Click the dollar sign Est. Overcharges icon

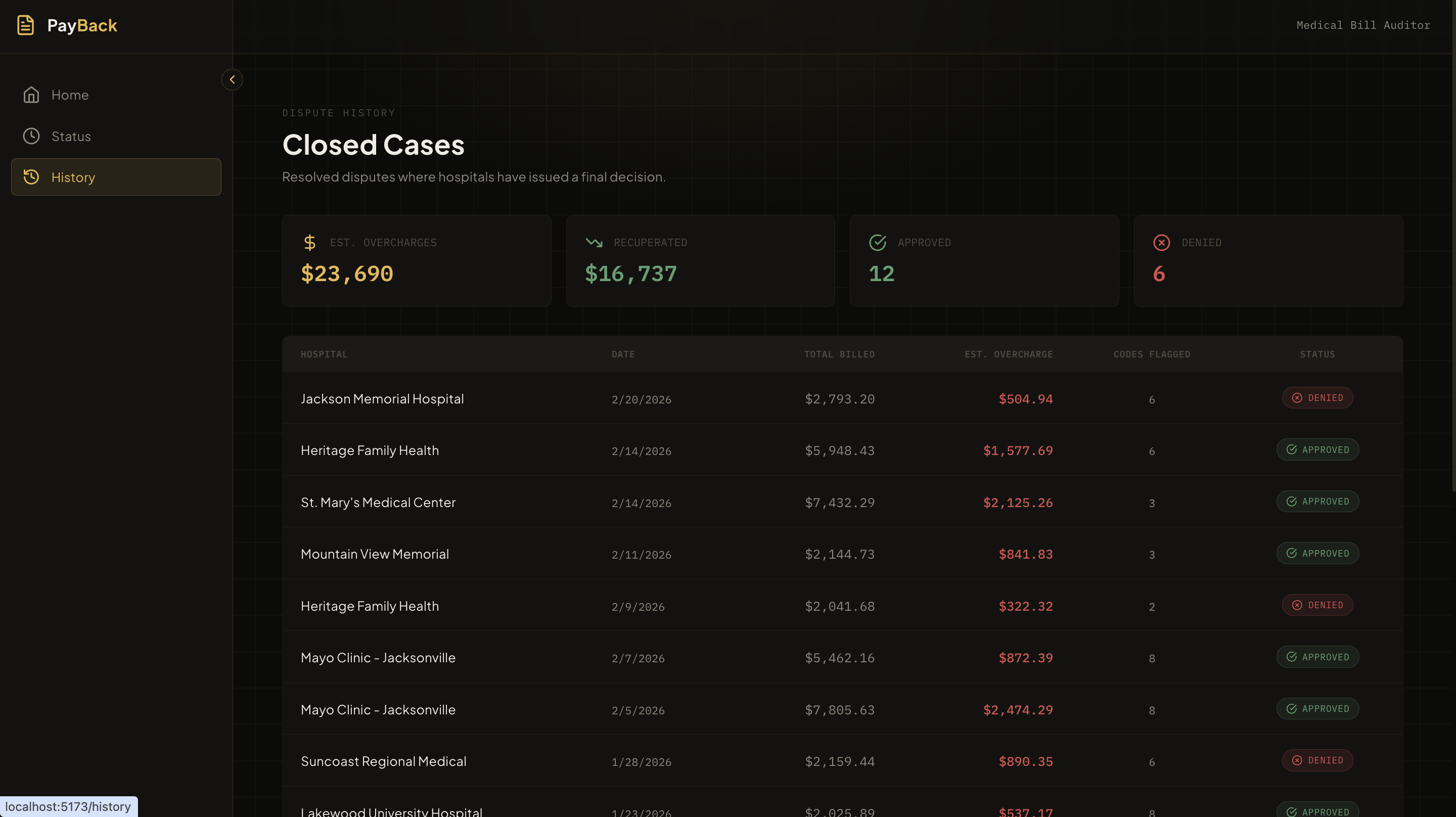pyautogui.click(x=309, y=243)
